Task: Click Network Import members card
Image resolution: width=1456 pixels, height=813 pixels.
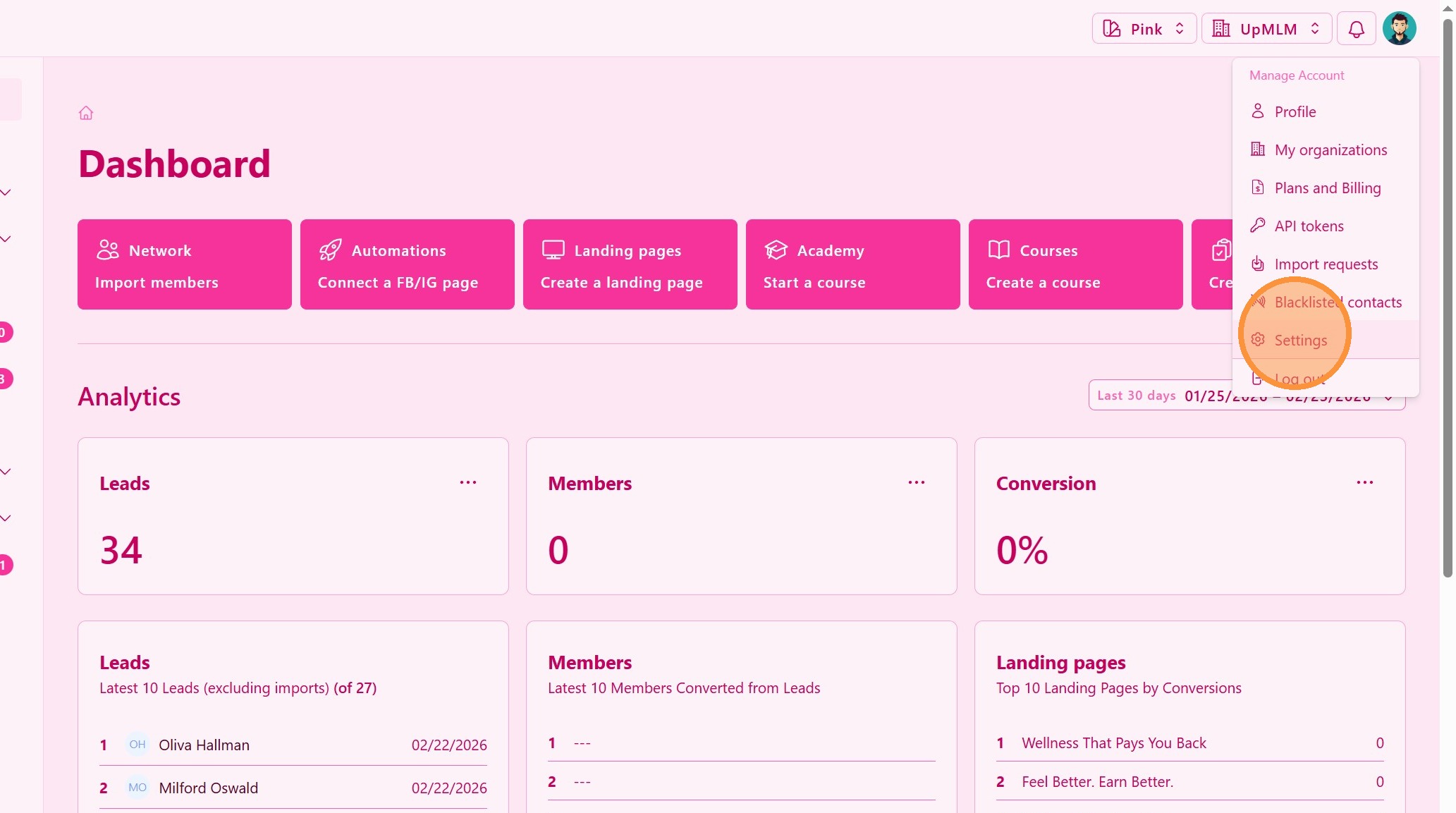Action: click(184, 264)
